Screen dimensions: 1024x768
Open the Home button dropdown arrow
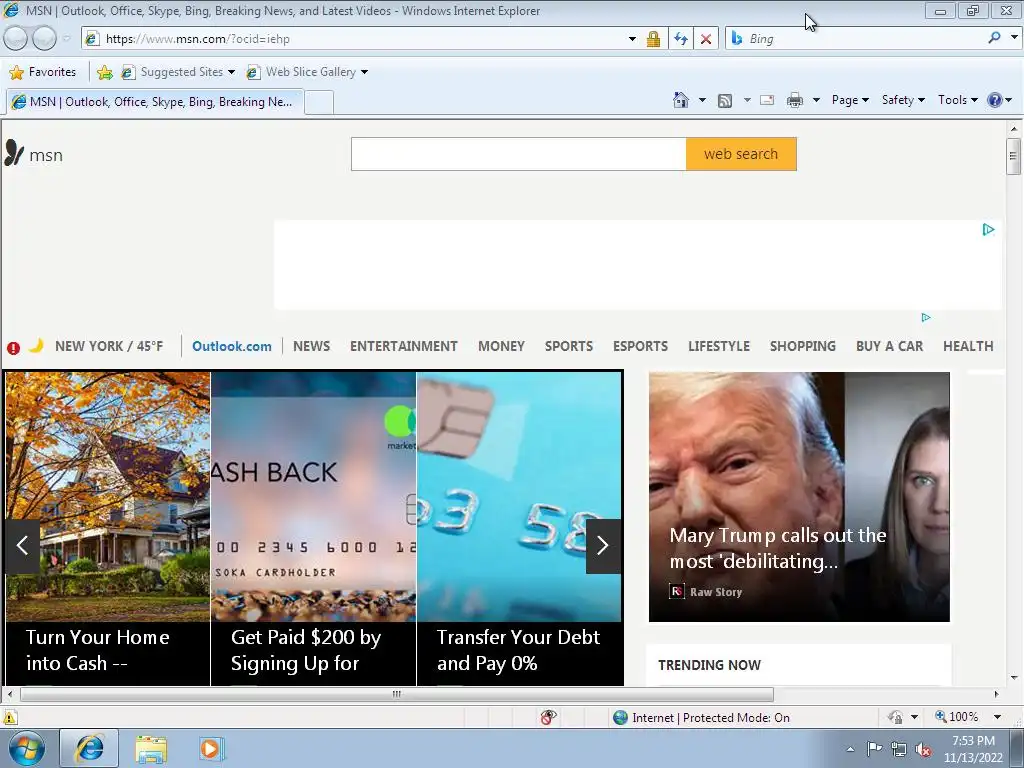point(702,100)
